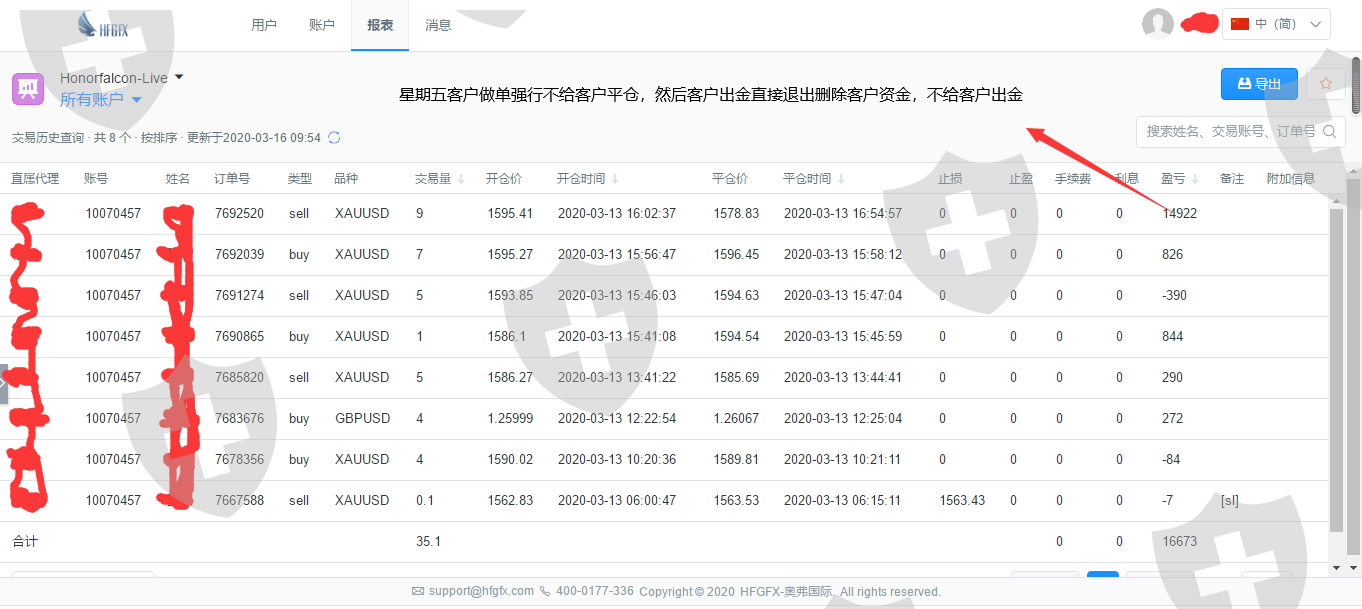1362x609 pixels.
Task: Click the purple report presentation icon
Action: pyautogui.click(x=27, y=89)
